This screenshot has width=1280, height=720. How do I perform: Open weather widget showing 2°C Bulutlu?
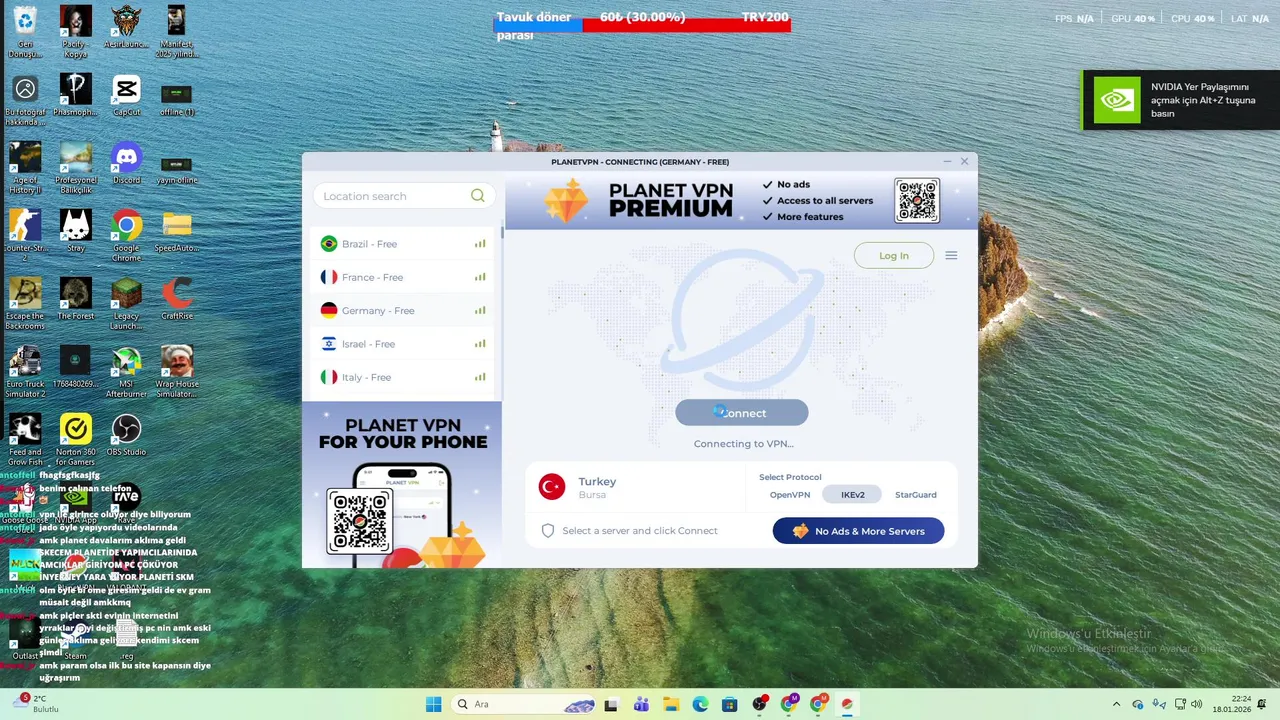(x=34, y=704)
